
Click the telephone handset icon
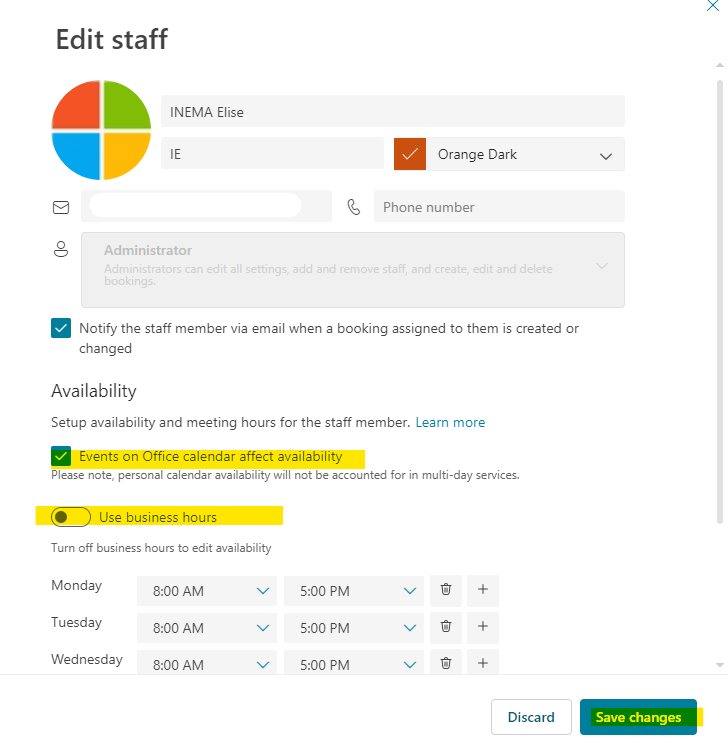tap(353, 207)
